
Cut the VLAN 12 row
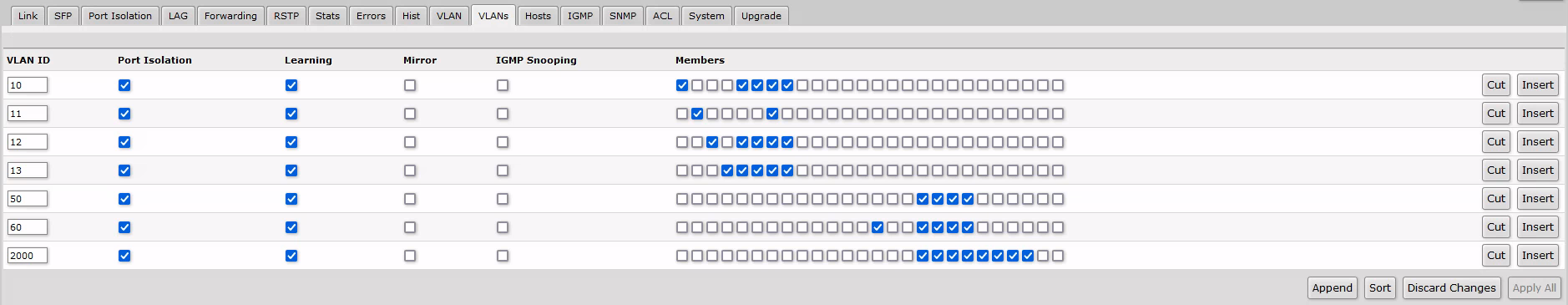pos(1496,142)
